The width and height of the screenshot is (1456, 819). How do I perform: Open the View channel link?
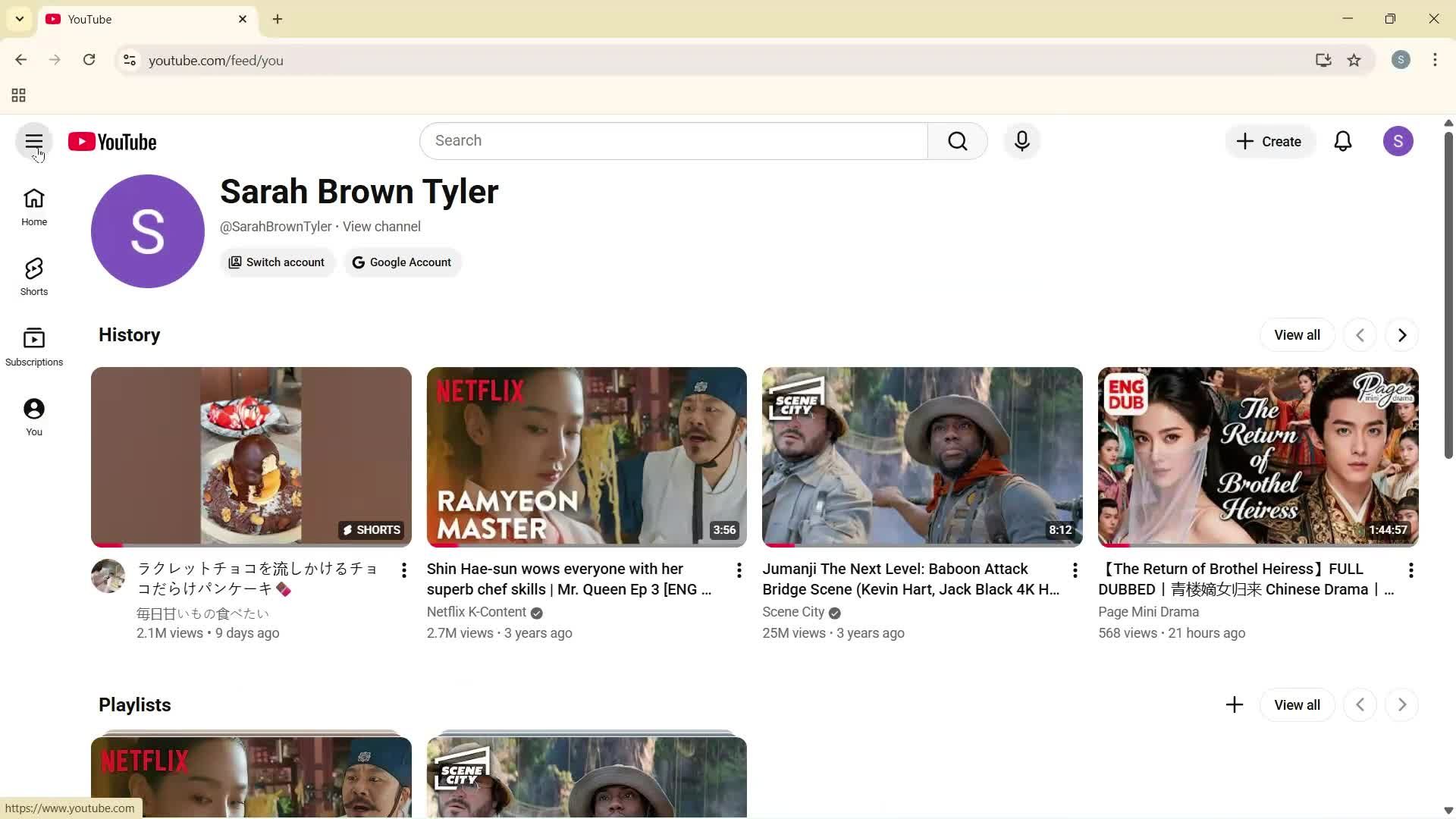(x=381, y=226)
